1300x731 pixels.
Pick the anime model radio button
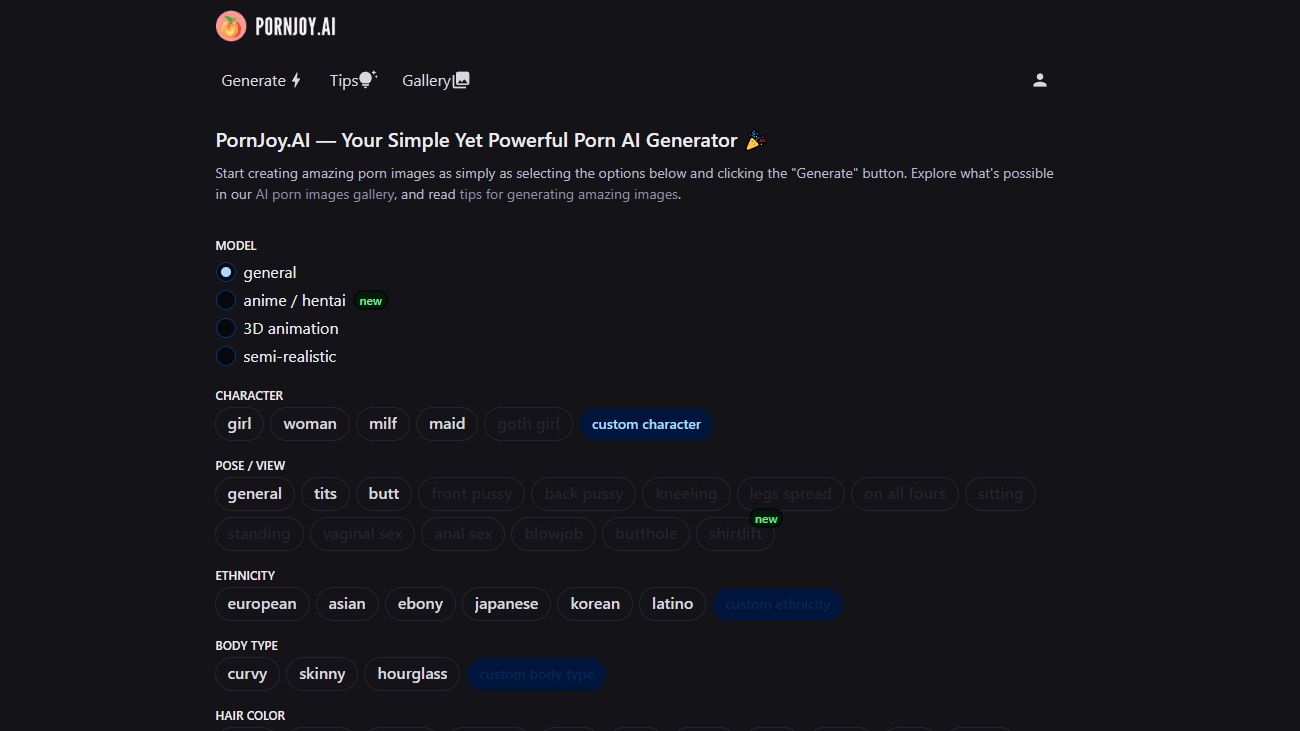(x=226, y=300)
